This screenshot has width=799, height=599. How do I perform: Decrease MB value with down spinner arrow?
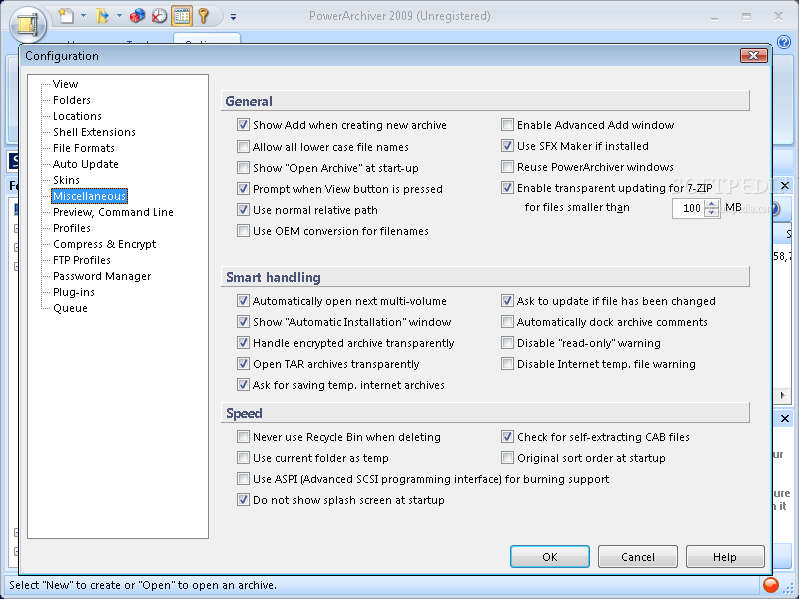711,212
